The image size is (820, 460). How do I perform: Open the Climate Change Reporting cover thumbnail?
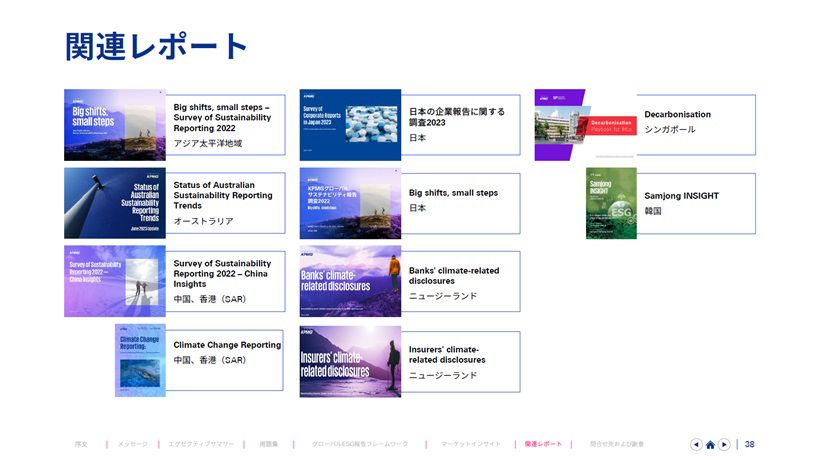tap(140, 360)
